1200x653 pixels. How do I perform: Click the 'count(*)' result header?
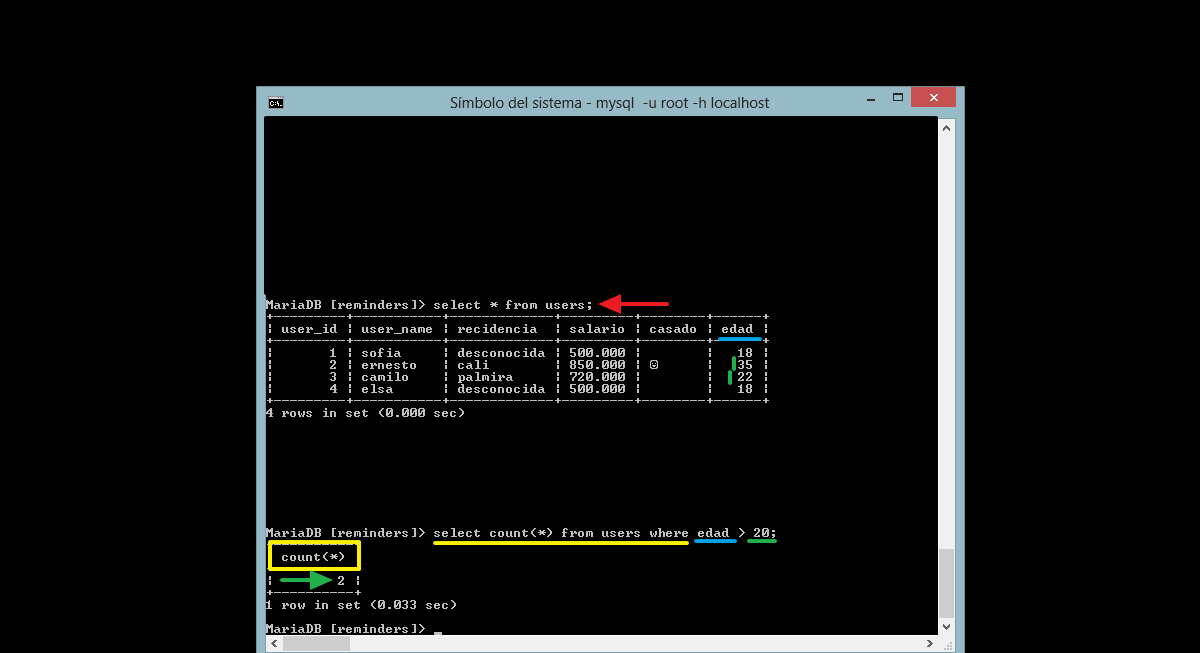(313, 557)
